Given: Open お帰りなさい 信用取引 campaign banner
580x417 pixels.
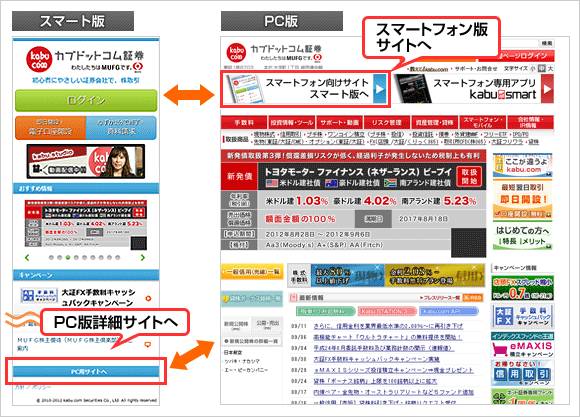Looking at the screenshot, I should (x=522, y=373).
